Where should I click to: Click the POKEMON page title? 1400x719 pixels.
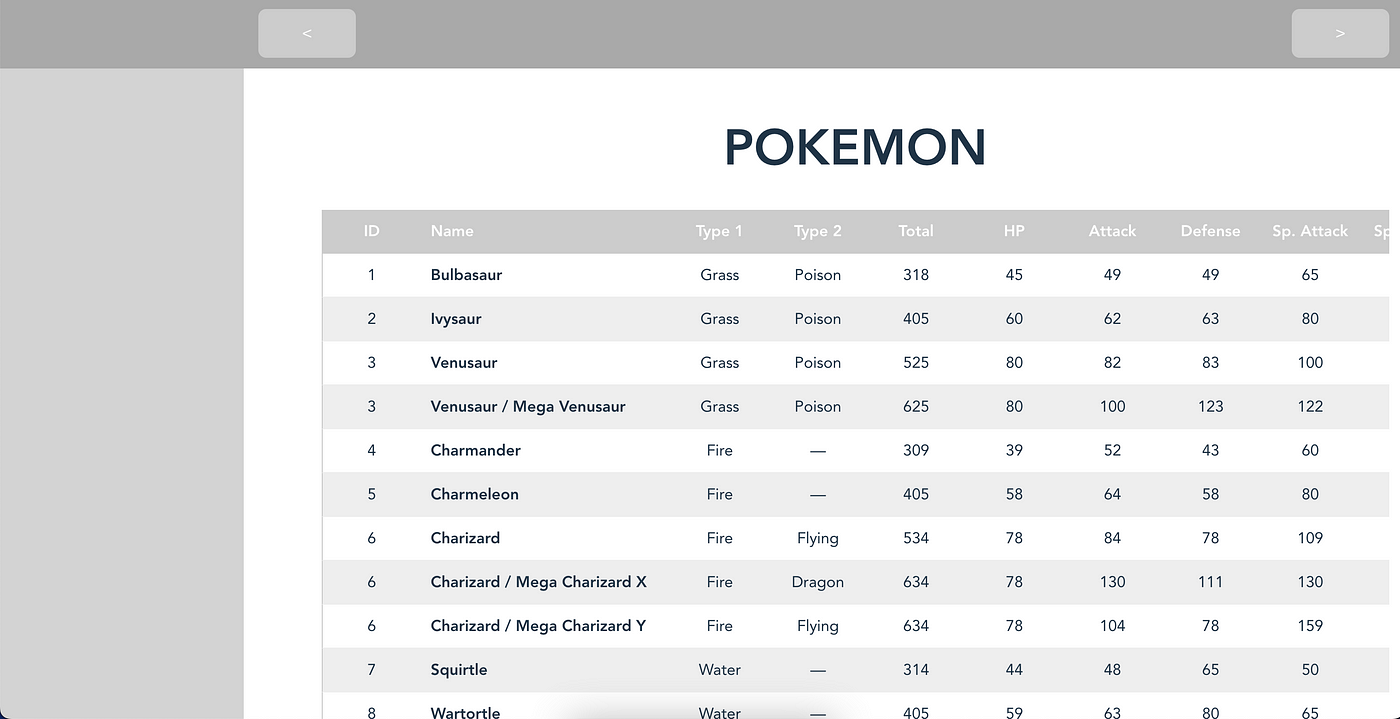coord(855,148)
